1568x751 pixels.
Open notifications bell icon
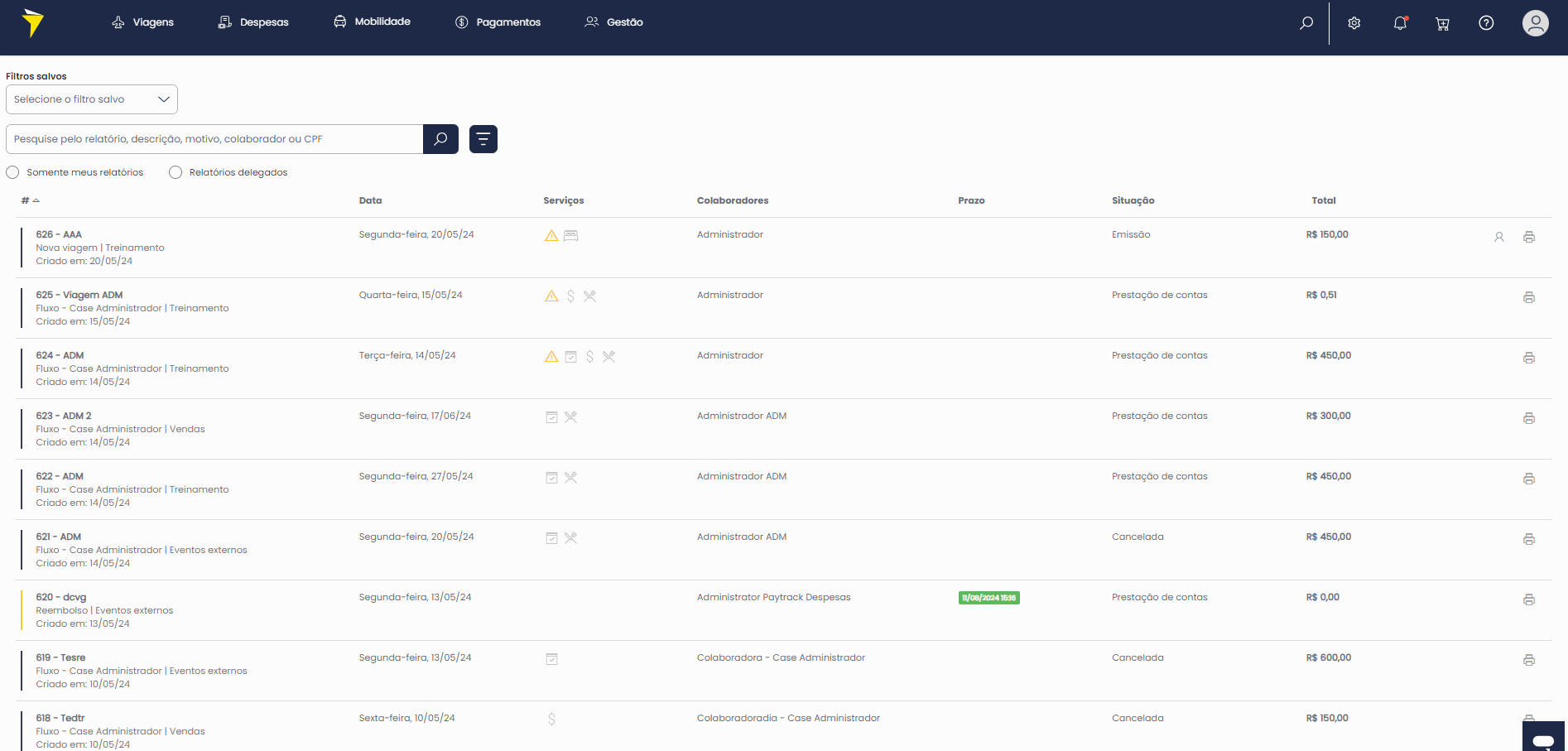(x=1400, y=23)
